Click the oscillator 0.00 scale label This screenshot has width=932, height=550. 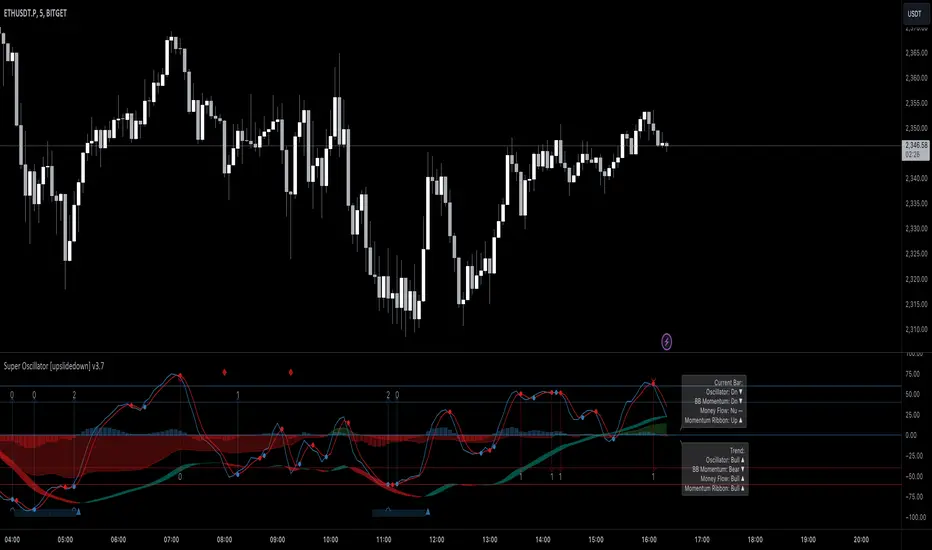[x=911, y=435]
